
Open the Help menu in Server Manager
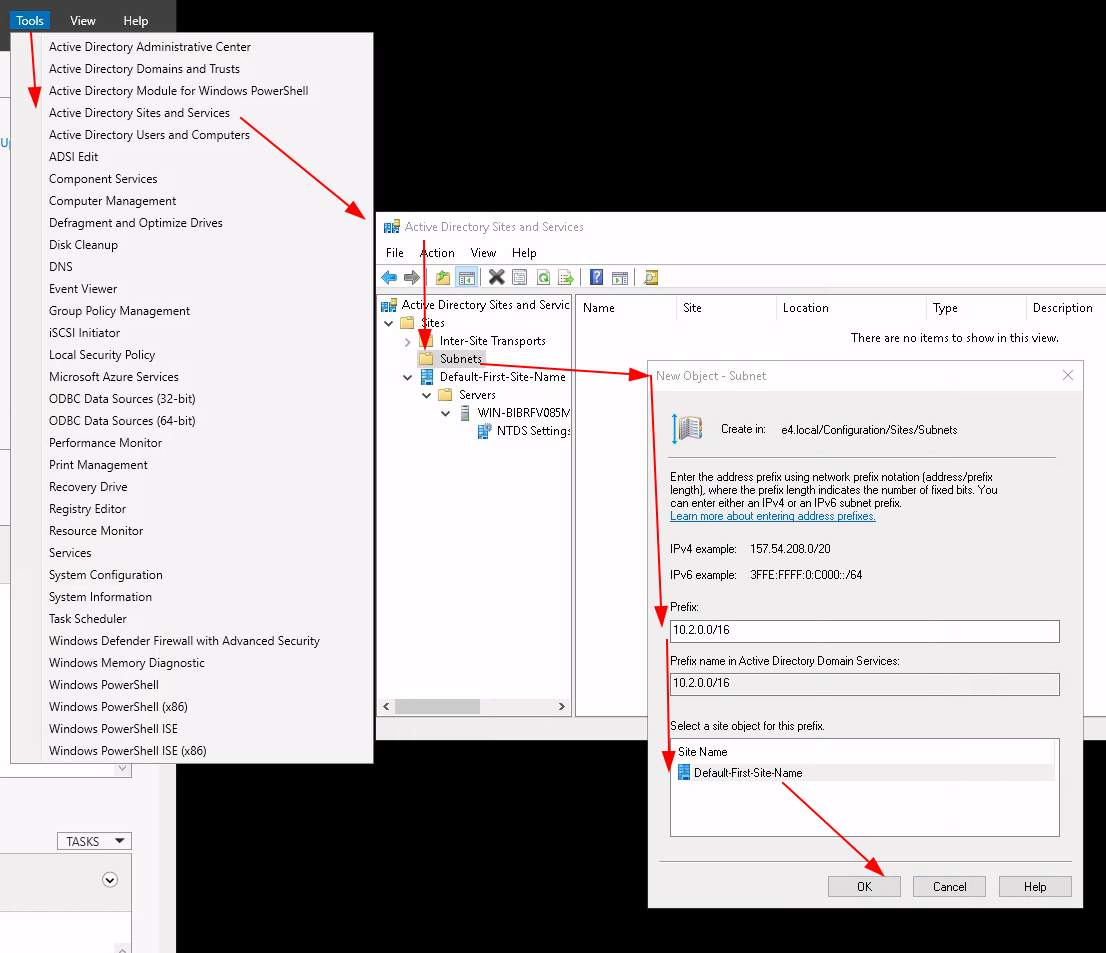[x=135, y=20]
